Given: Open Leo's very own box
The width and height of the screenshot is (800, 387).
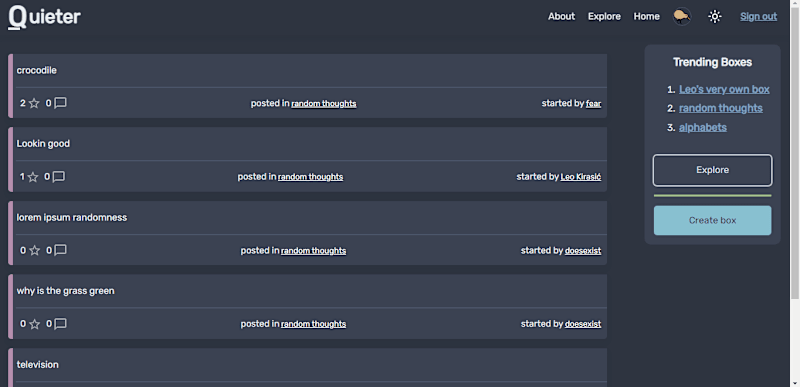Looking at the screenshot, I should (724, 89).
